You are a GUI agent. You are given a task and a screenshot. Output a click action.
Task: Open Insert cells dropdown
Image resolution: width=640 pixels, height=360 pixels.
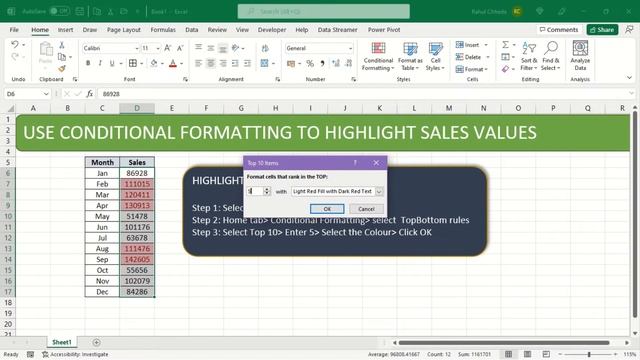(486, 44)
